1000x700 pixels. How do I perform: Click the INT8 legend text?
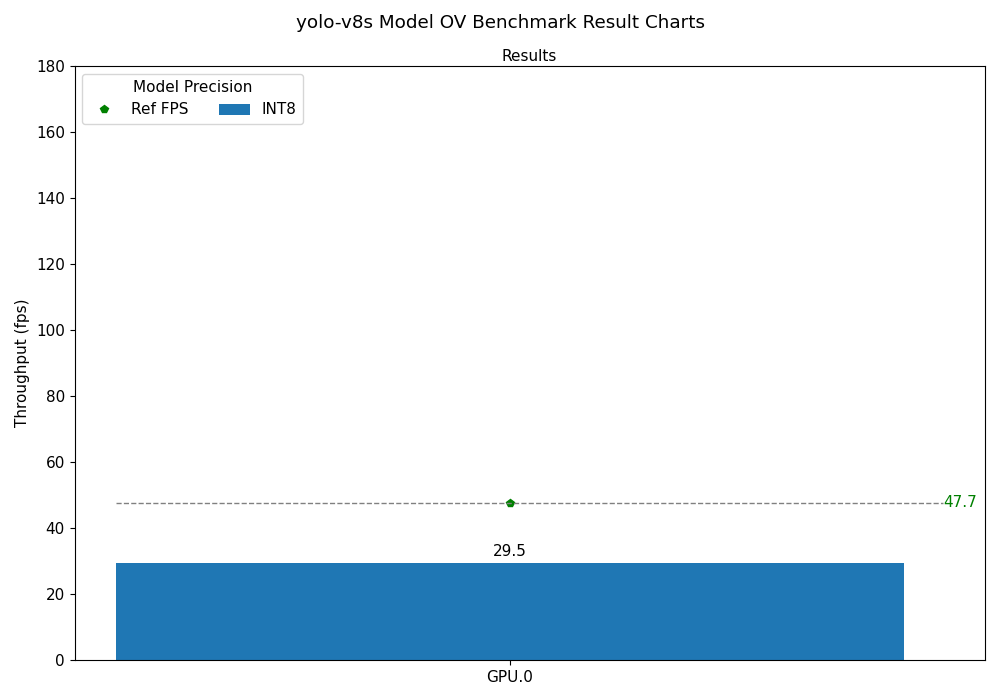pyautogui.click(x=279, y=109)
